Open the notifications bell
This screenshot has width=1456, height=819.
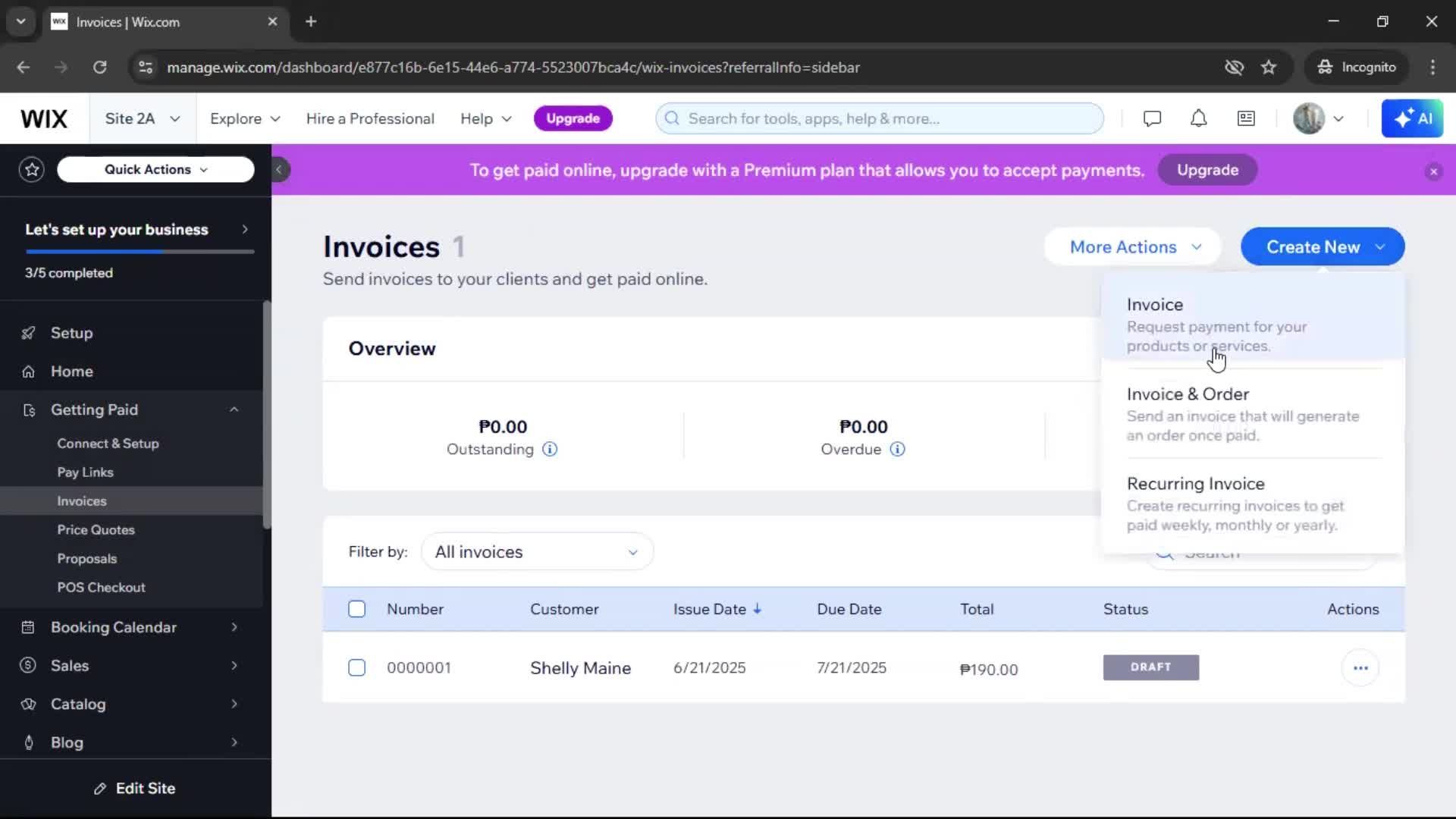point(1198,119)
